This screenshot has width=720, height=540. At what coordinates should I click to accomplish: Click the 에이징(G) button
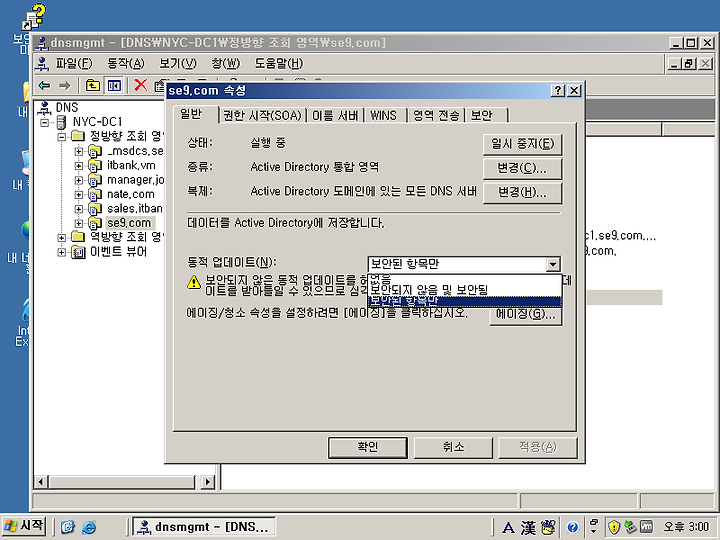click(x=526, y=315)
